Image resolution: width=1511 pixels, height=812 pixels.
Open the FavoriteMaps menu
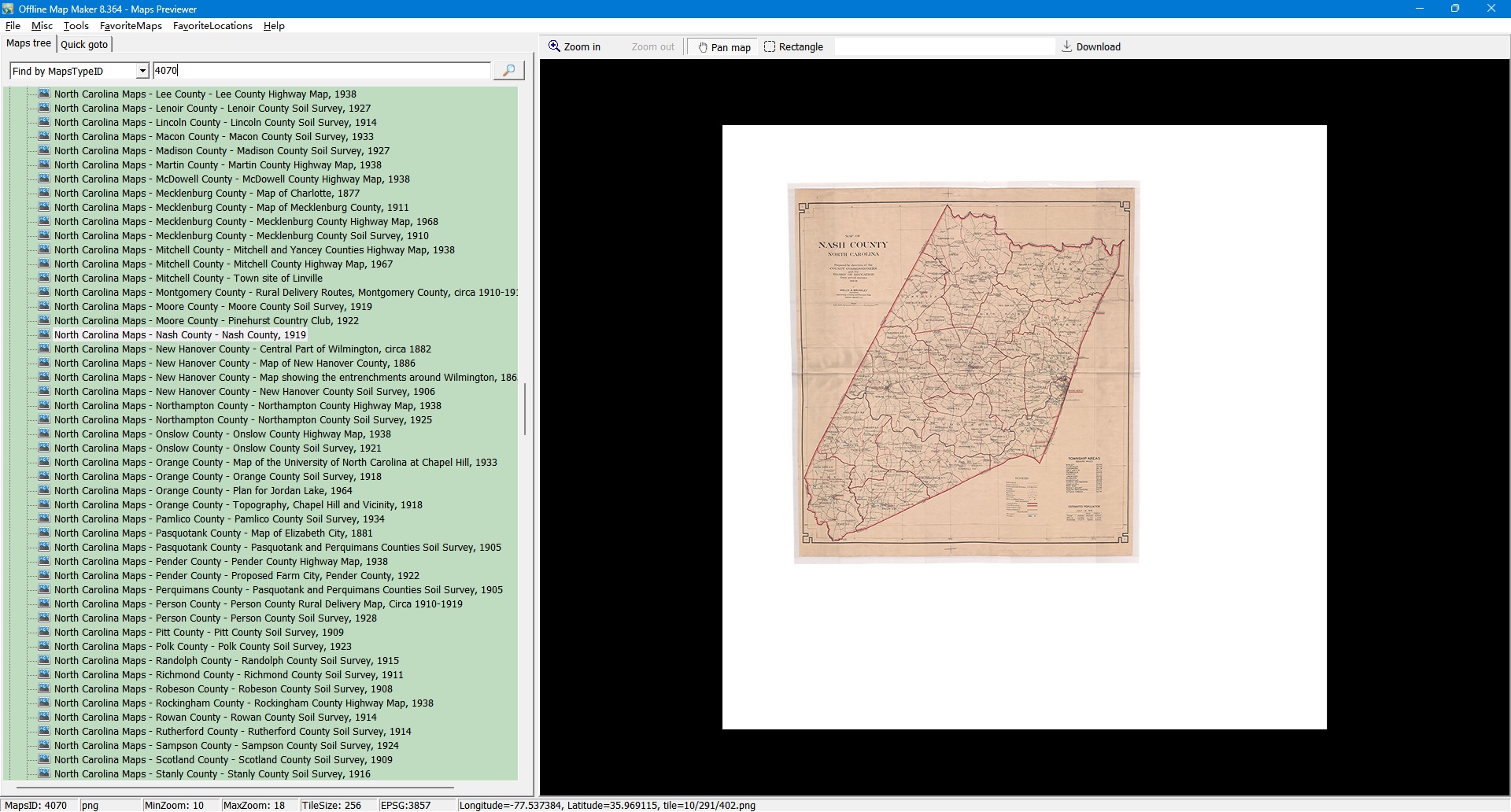(x=131, y=26)
